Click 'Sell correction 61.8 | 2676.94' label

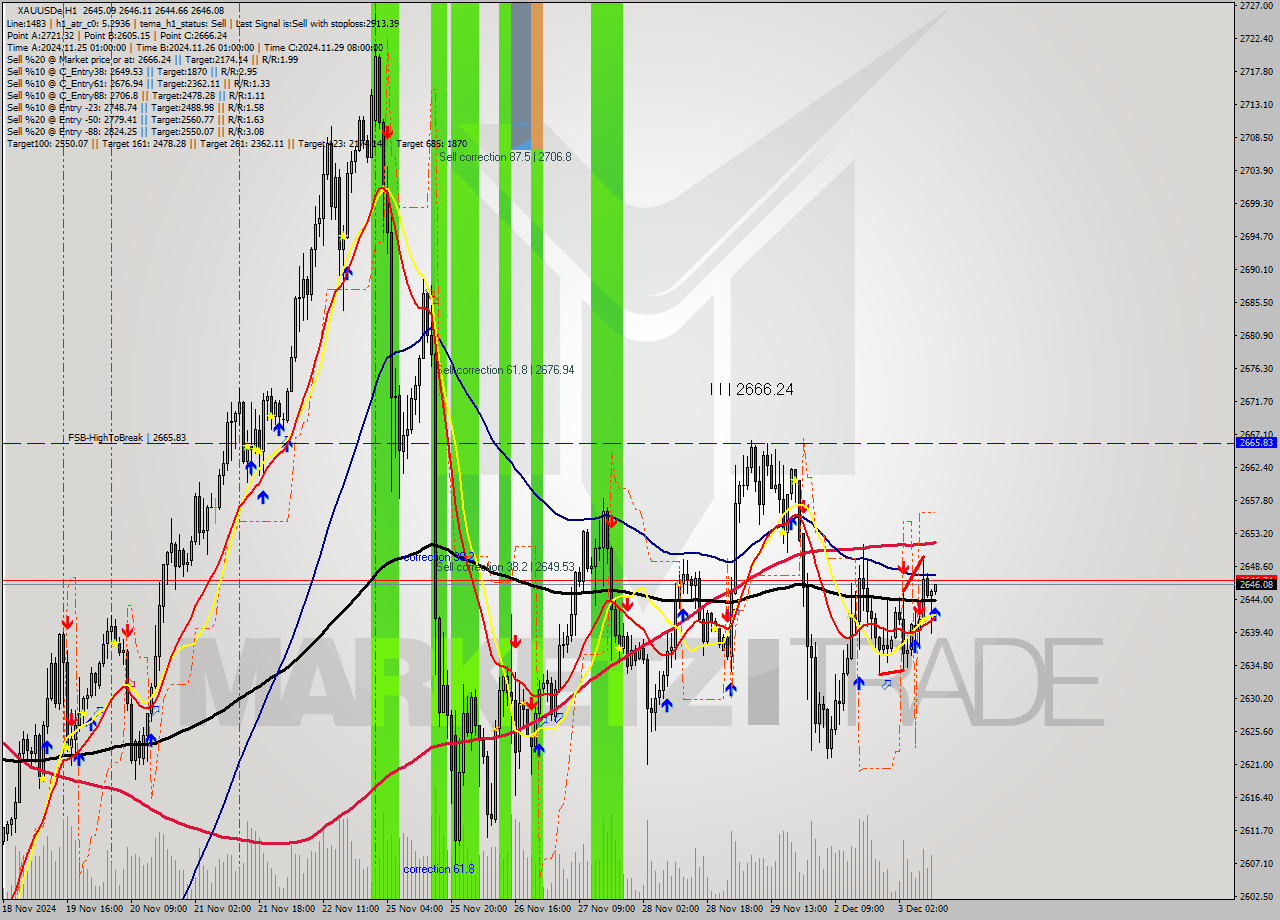coord(506,370)
